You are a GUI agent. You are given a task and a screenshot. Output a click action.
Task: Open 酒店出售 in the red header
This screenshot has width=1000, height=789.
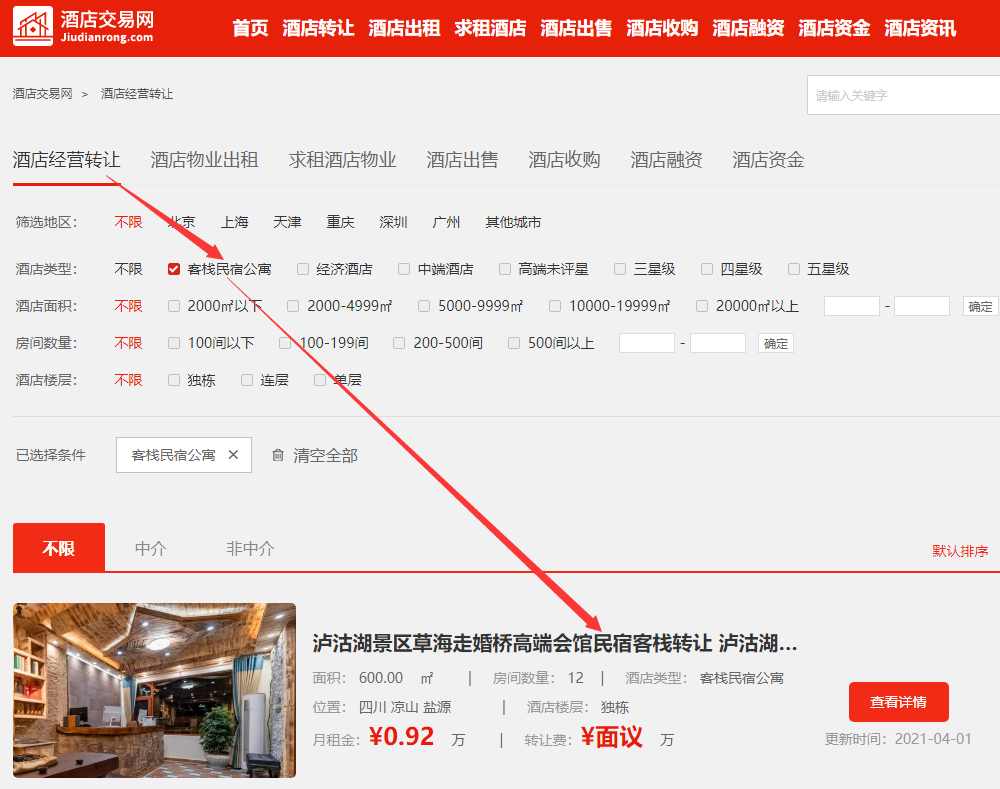pyautogui.click(x=576, y=29)
